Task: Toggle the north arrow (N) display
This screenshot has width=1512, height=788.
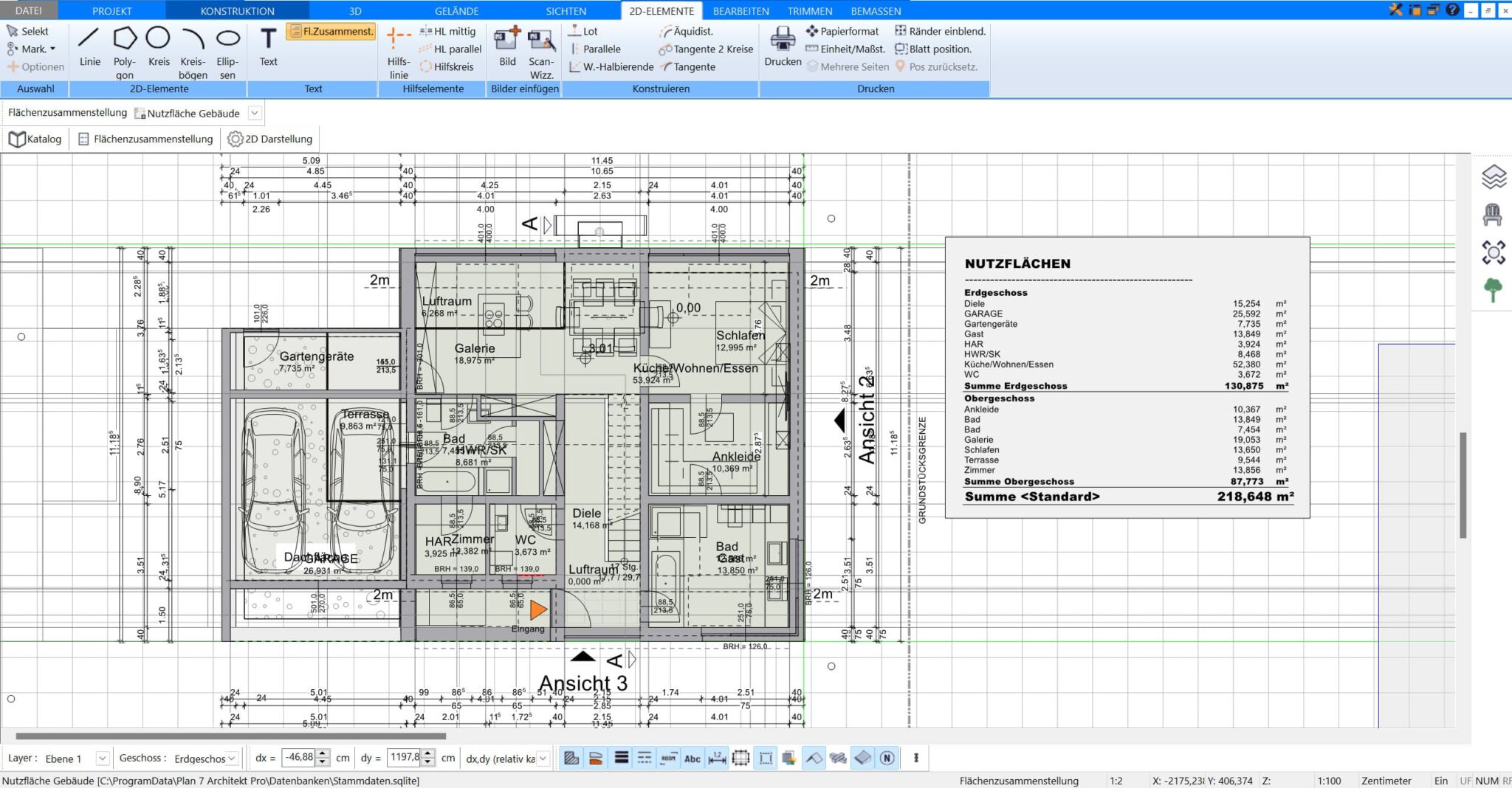Action: pyautogui.click(x=887, y=758)
